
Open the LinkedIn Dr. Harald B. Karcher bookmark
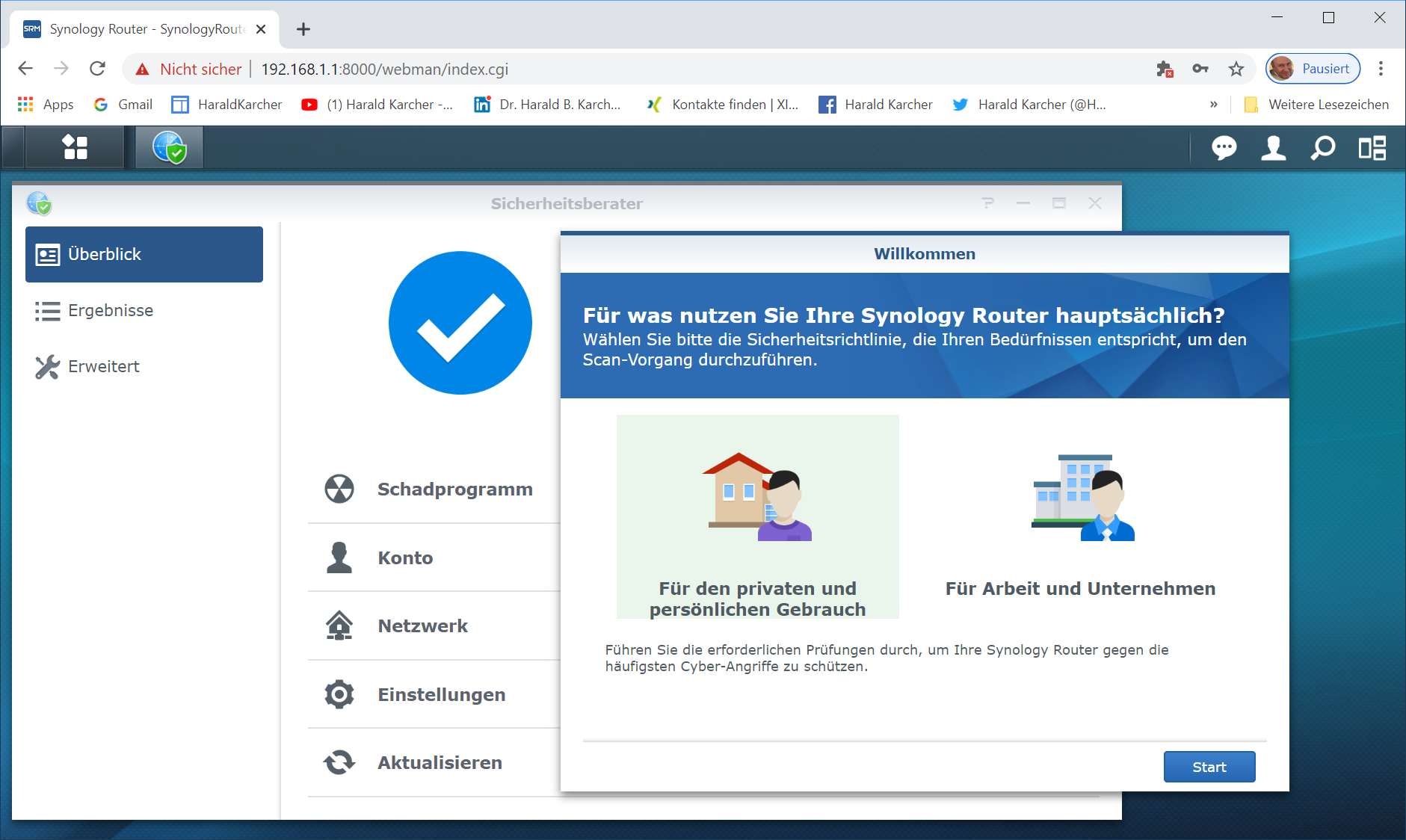tap(548, 105)
